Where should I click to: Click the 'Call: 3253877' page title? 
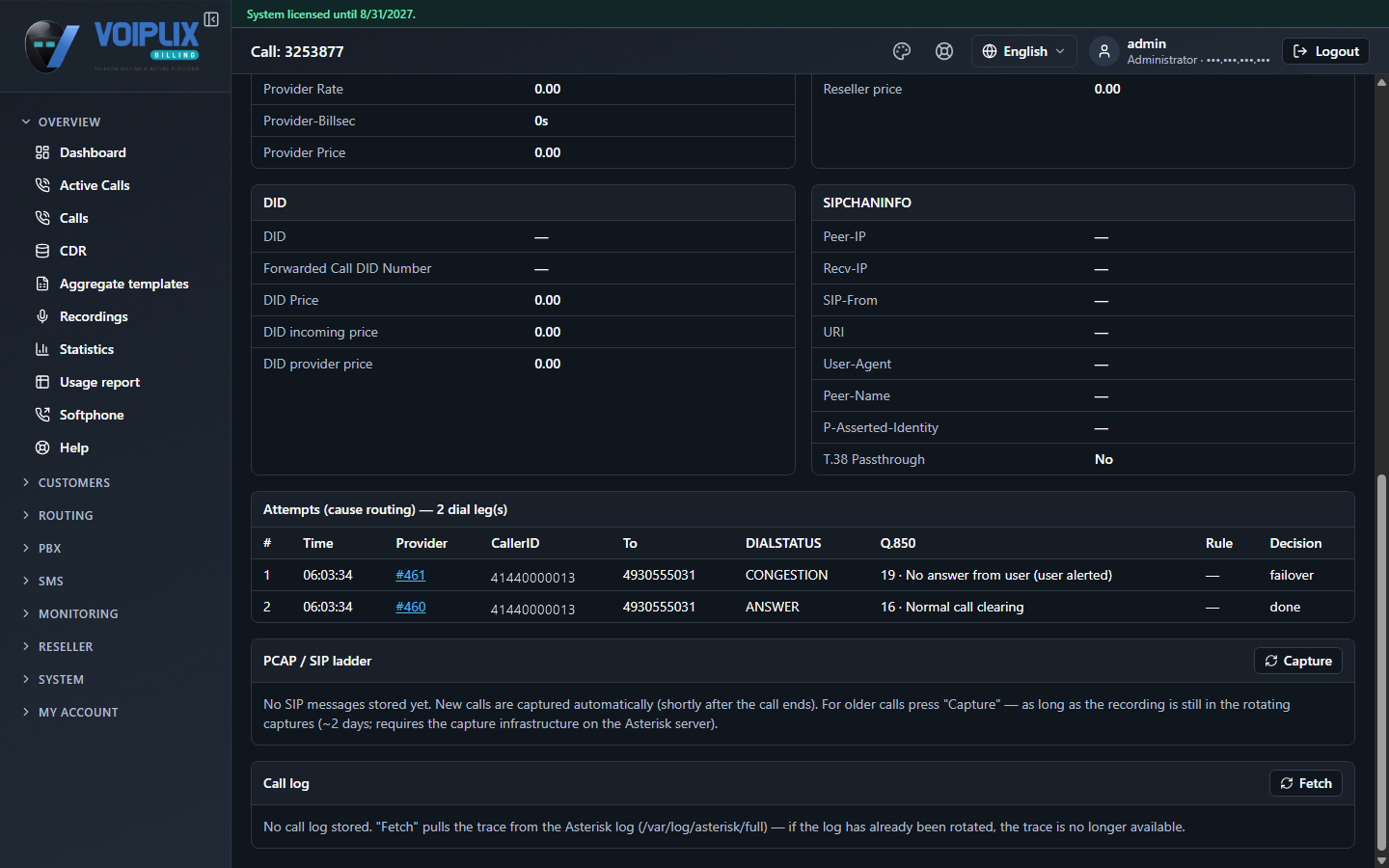click(x=297, y=51)
